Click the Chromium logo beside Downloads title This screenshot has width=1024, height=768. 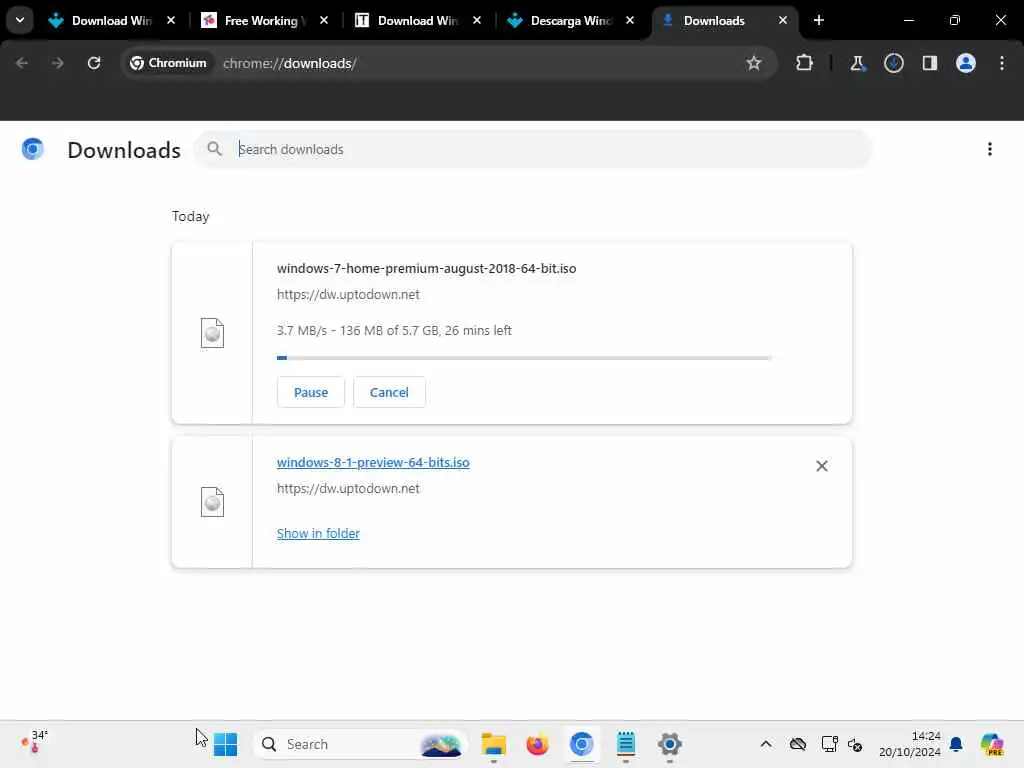[33, 150]
